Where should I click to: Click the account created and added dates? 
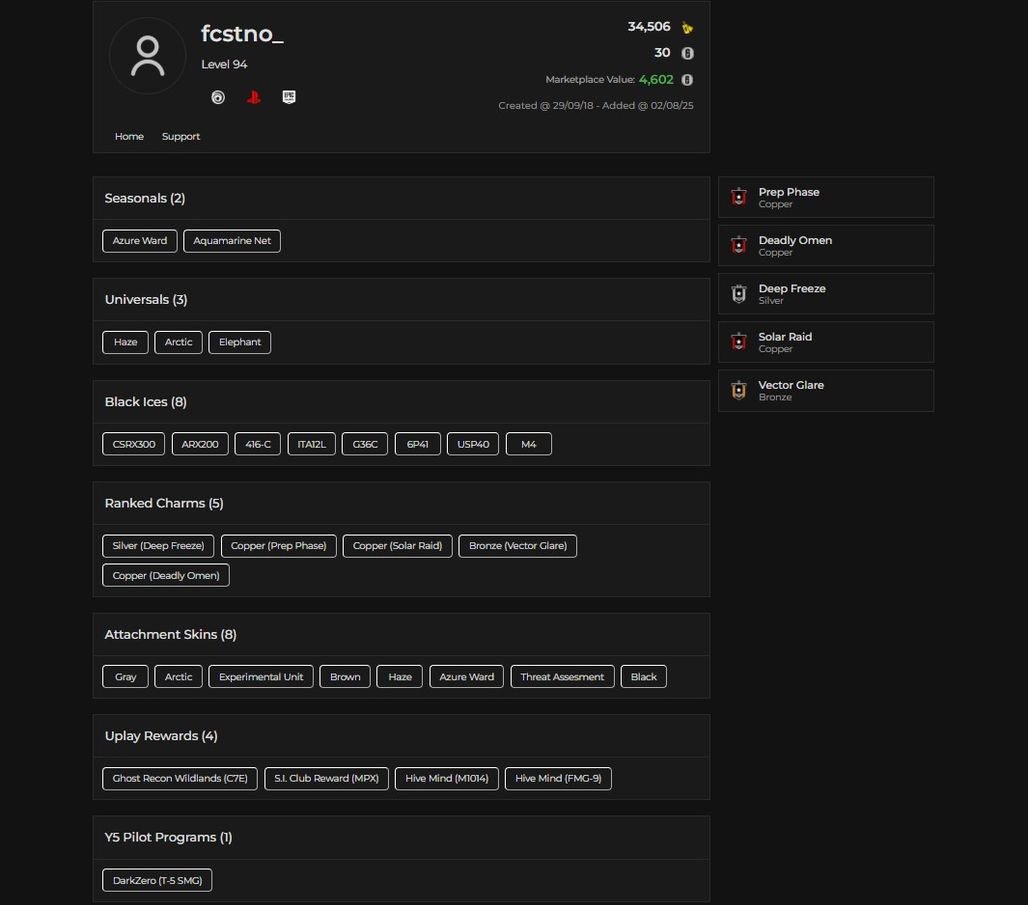(596, 105)
